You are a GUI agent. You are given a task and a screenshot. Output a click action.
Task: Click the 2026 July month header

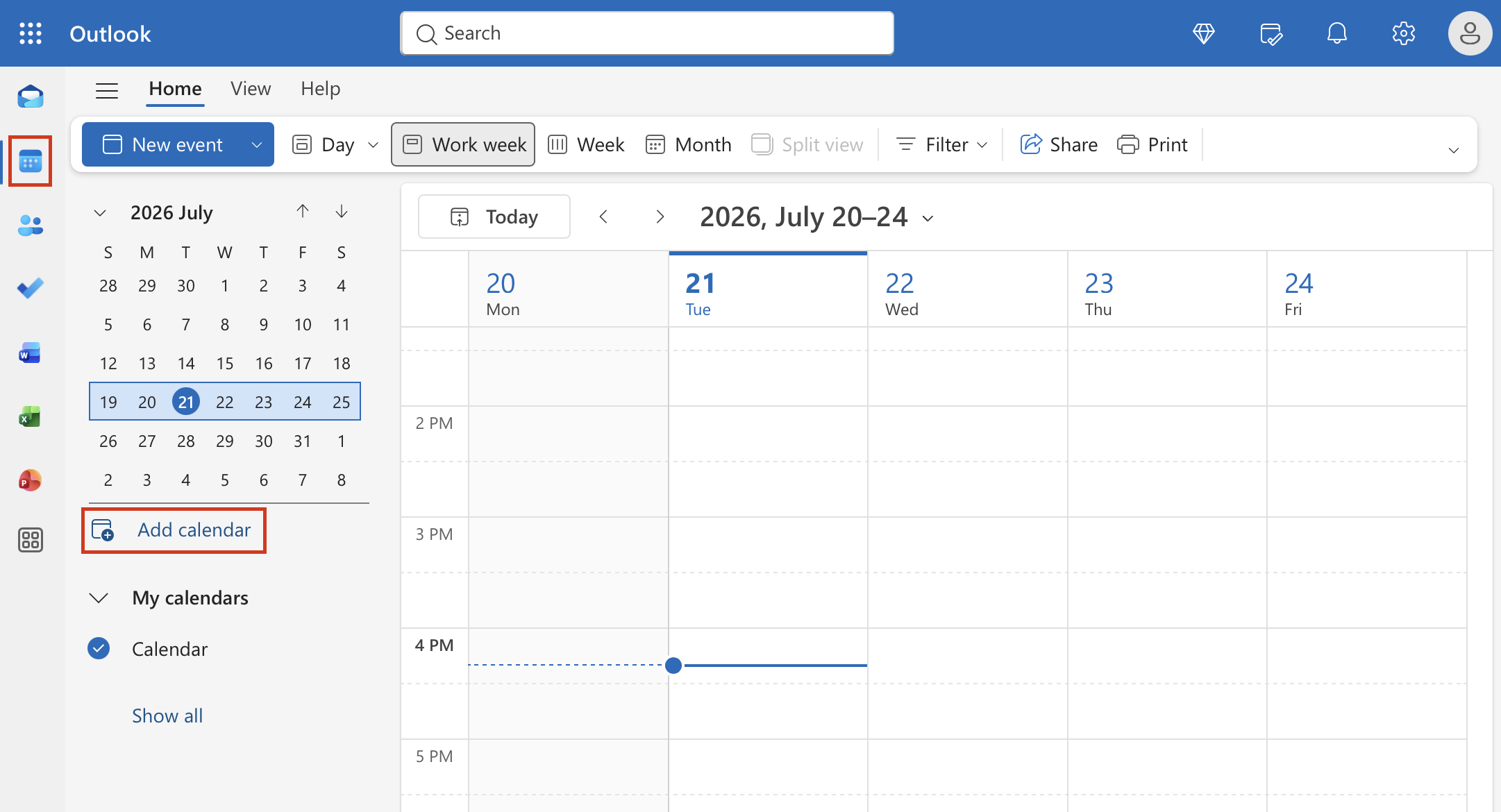tap(171, 212)
